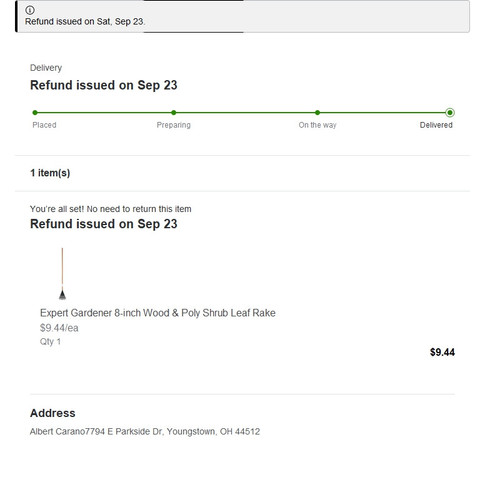500x479 pixels.
Task: Click the 1 item(s) section header
Action: point(50,173)
